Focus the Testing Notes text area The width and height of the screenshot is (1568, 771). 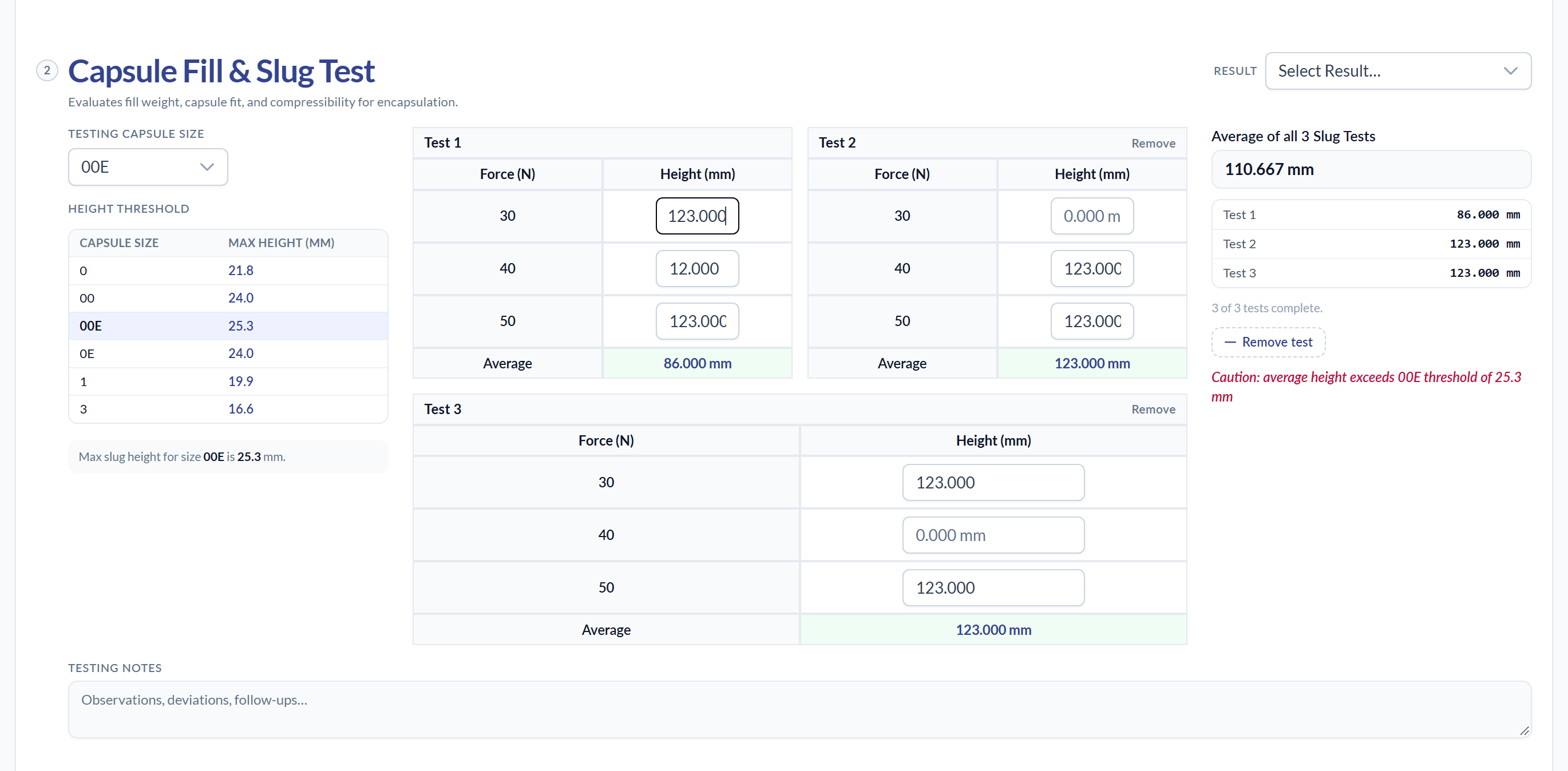point(799,710)
